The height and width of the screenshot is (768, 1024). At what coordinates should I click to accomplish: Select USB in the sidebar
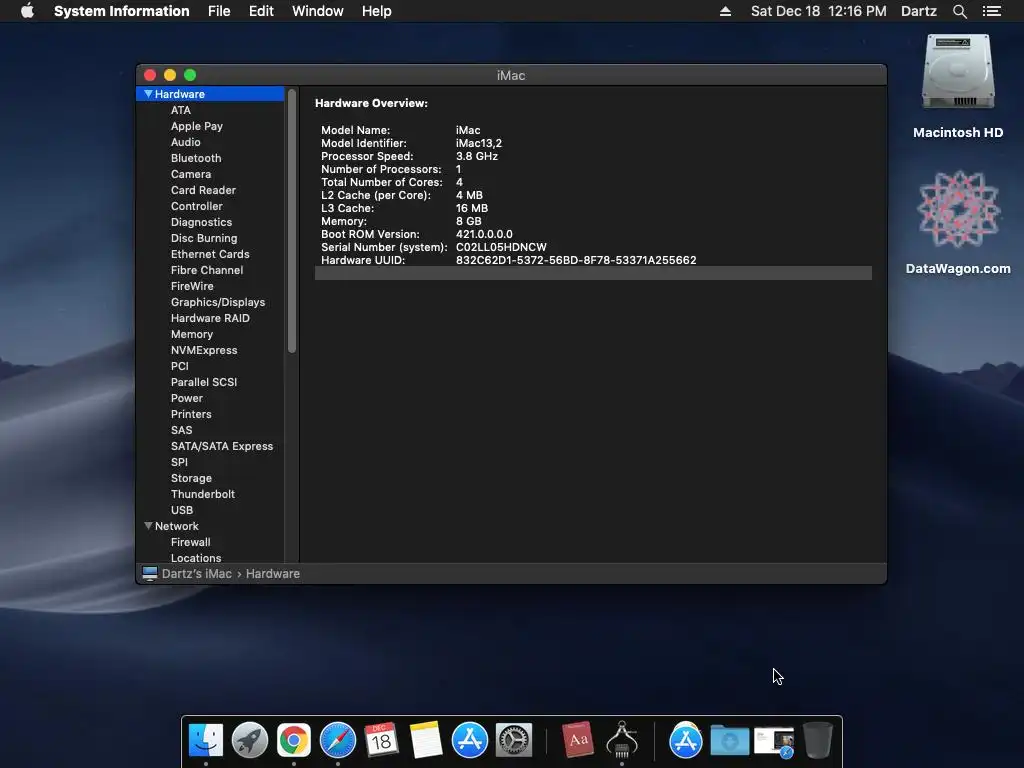pos(182,510)
